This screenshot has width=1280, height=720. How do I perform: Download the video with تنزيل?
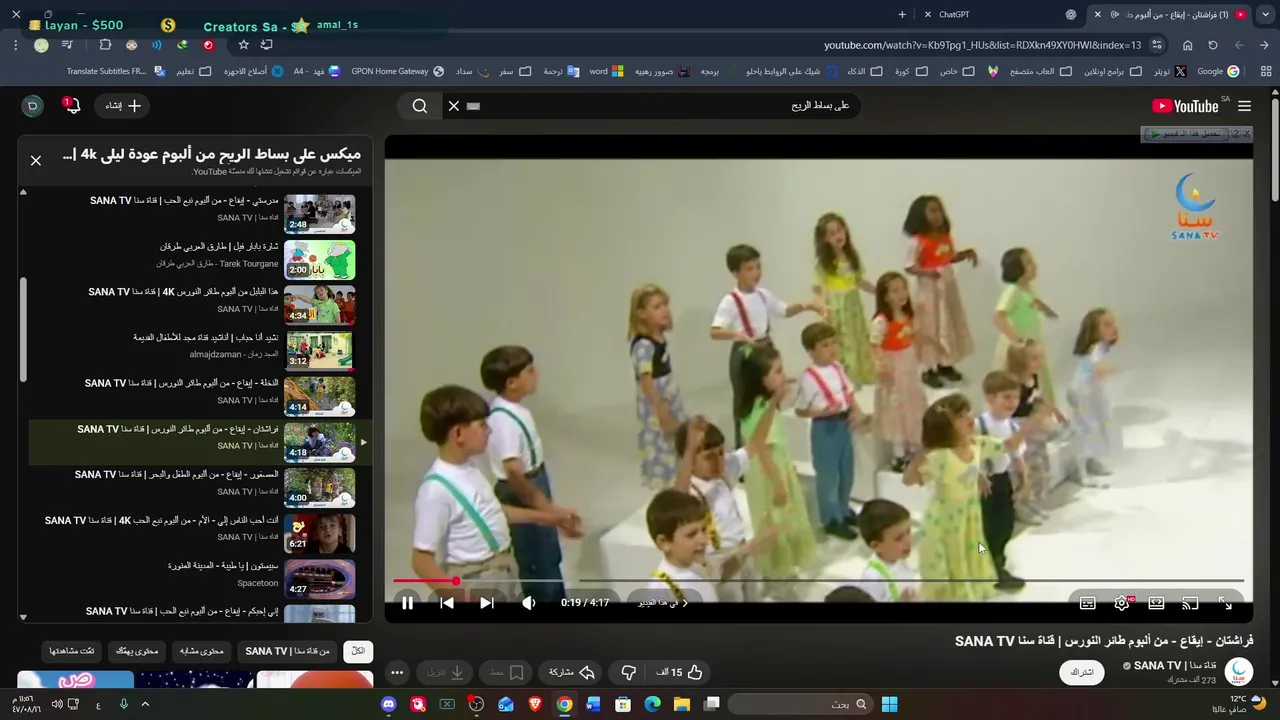point(446,672)
